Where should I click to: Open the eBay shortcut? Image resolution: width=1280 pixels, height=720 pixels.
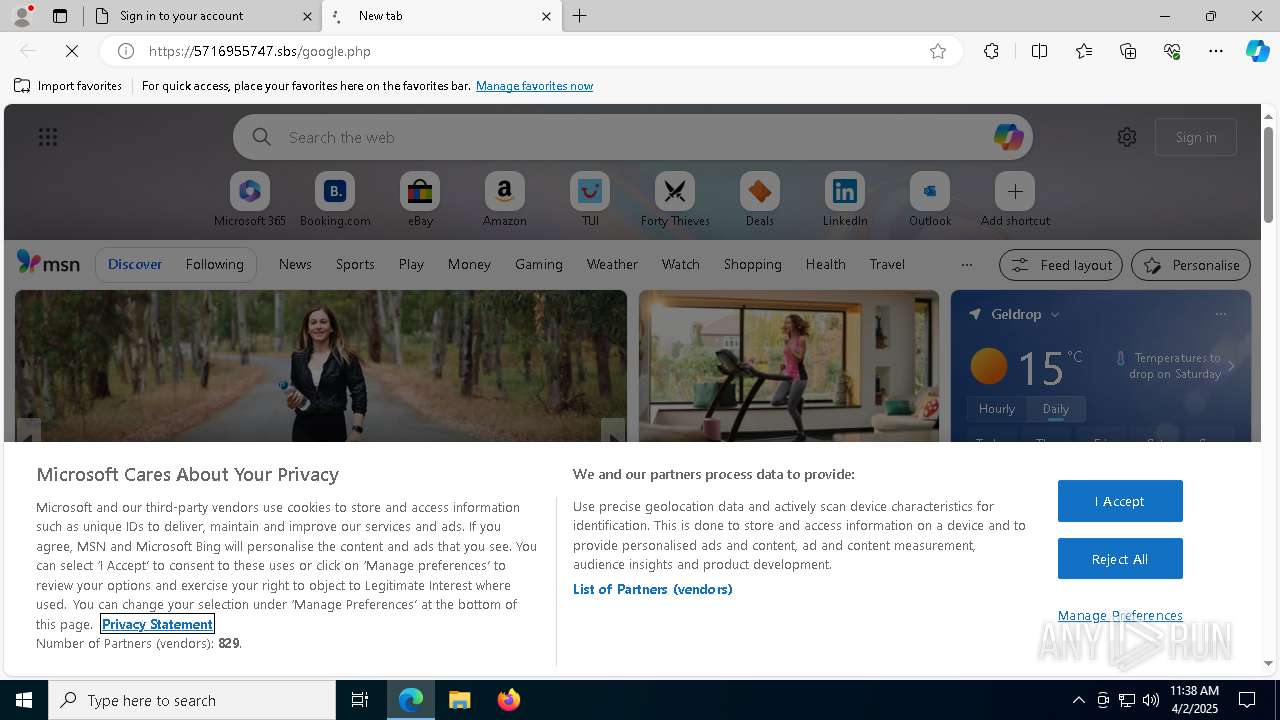[420, 199]
